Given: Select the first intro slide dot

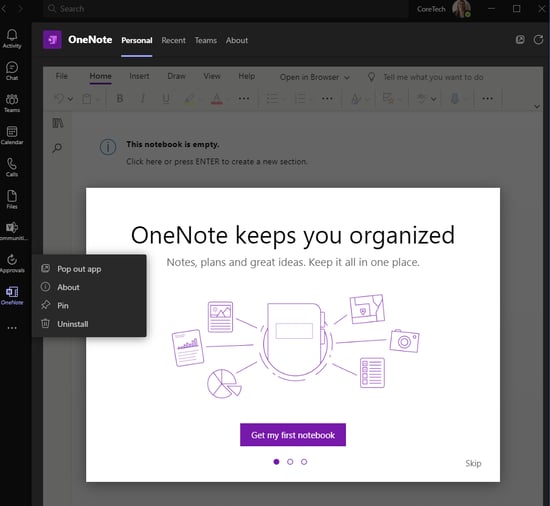Looking at the screenshot, I should (276, 462).
